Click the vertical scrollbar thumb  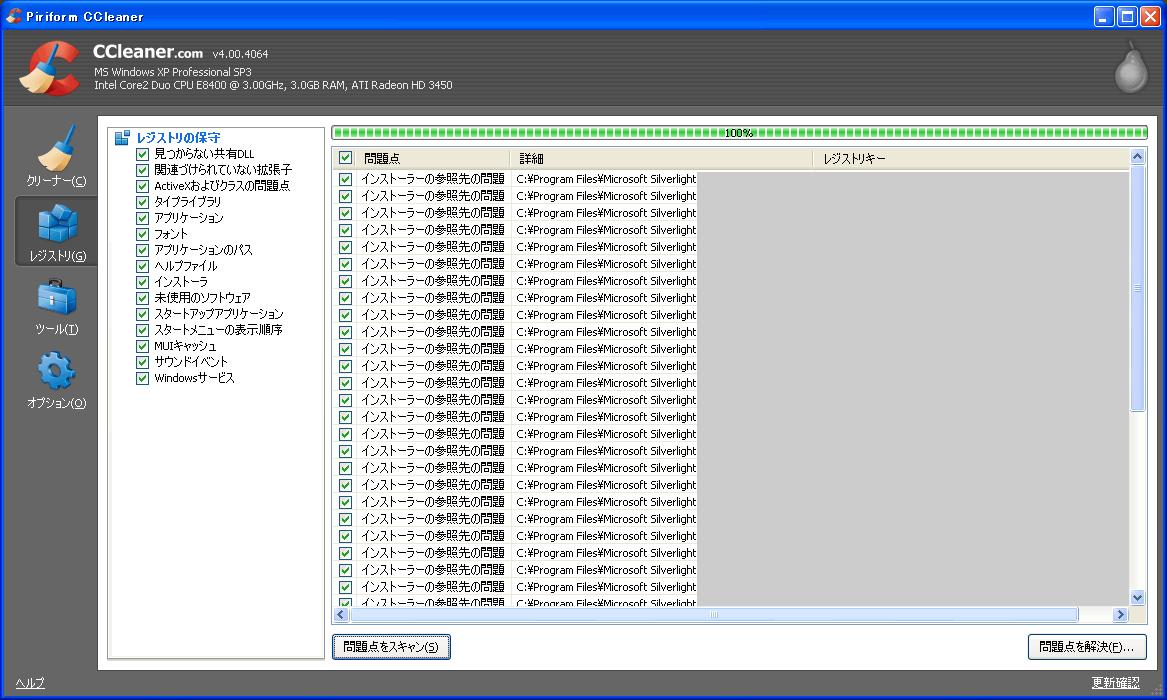(x=1137, y=288)
